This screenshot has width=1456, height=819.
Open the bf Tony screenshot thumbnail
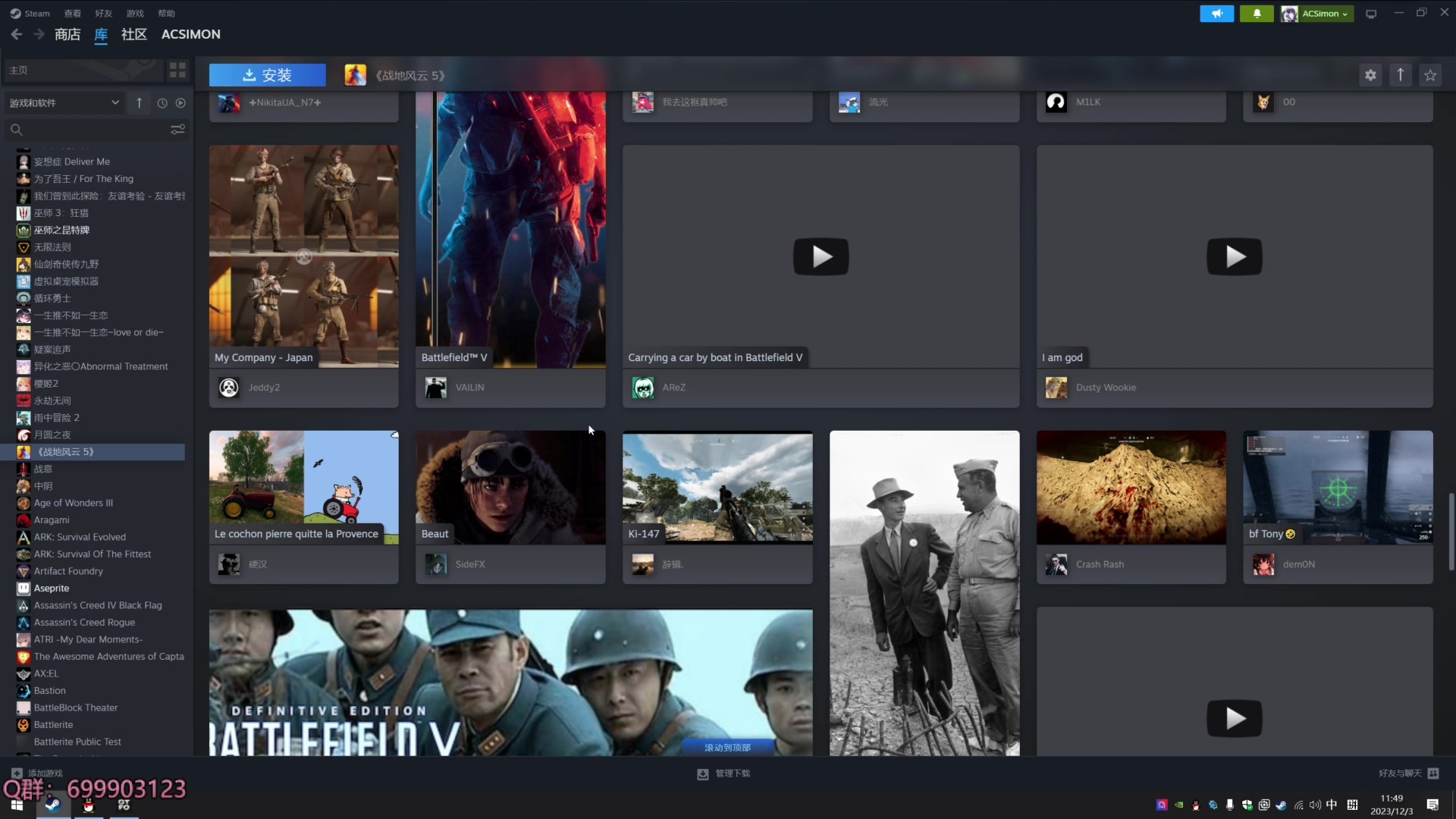coord(1338,488)
